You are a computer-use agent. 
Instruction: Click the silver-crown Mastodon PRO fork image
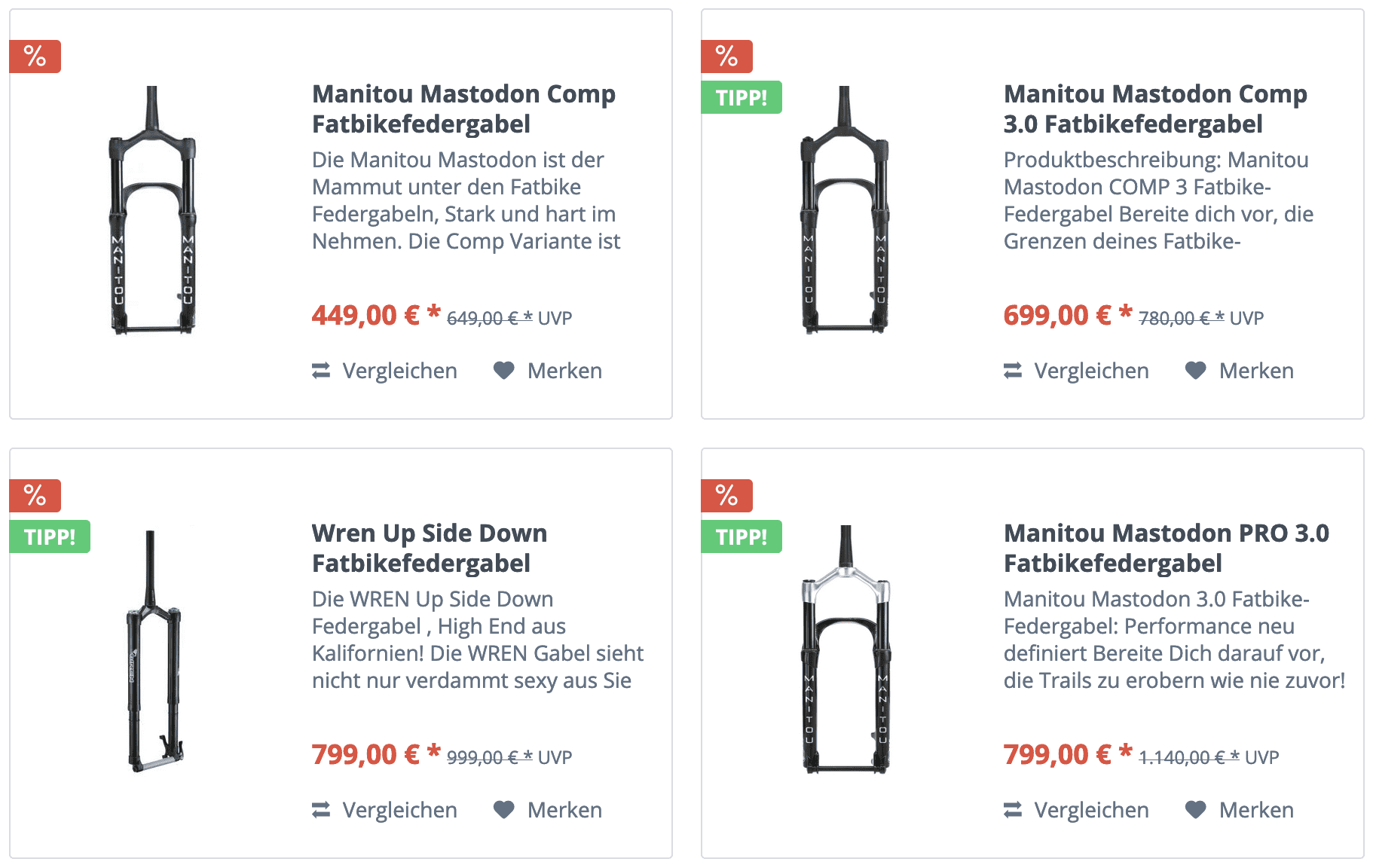846,649
